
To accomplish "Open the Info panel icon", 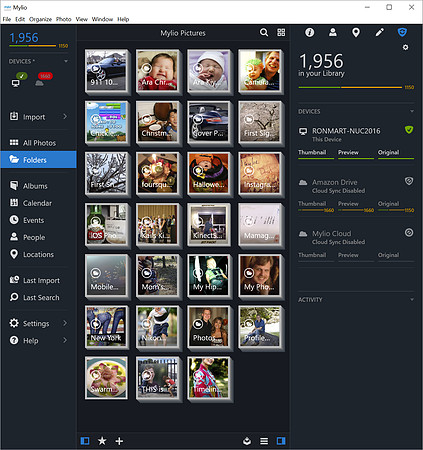I will 310,32.
